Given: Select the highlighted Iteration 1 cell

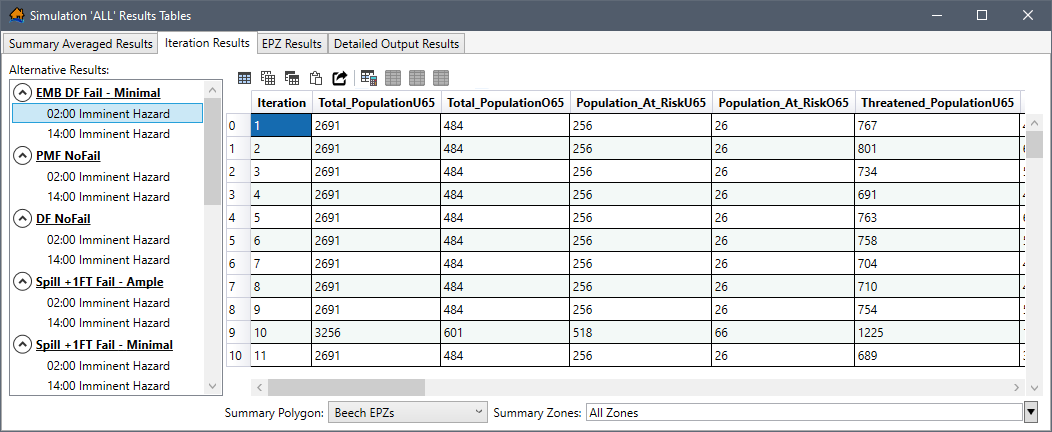Looking at the screenshot, I should pyautogui.click(x=281, y=125).
